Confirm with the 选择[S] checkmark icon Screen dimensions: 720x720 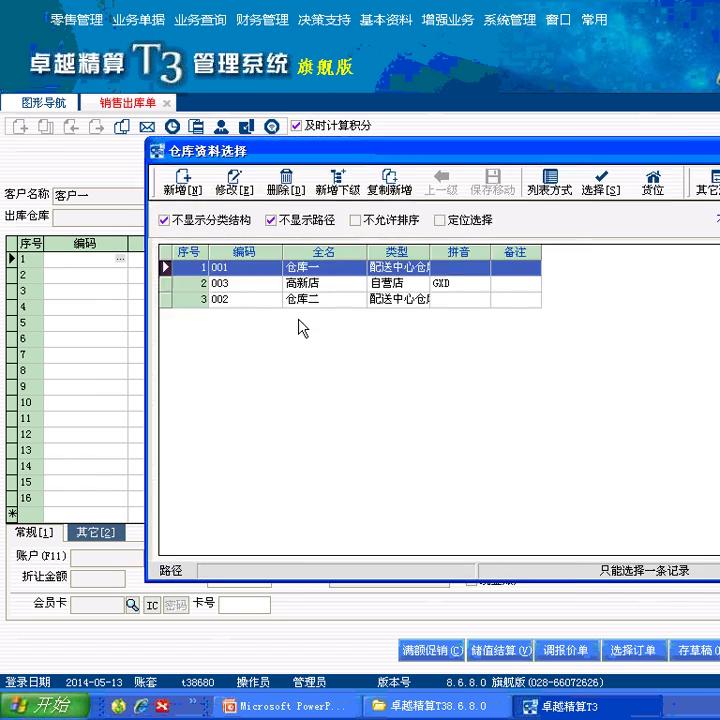click(601, 176)
